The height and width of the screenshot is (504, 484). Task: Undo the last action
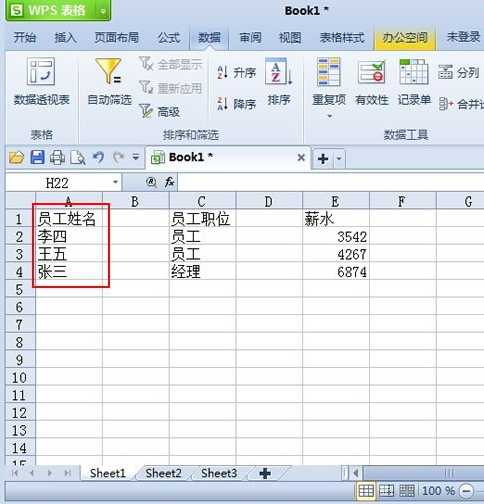pos(98,157)
